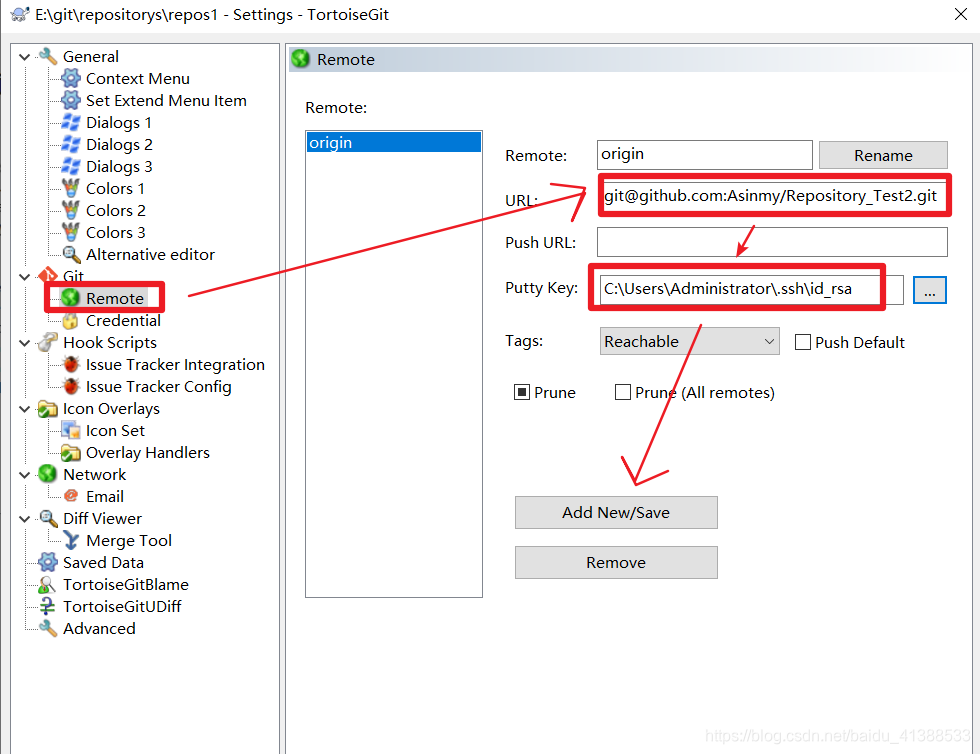This screenshot has height=754, width=980.
Task: Click the Email at-sign icon
Action: (71, 496)
